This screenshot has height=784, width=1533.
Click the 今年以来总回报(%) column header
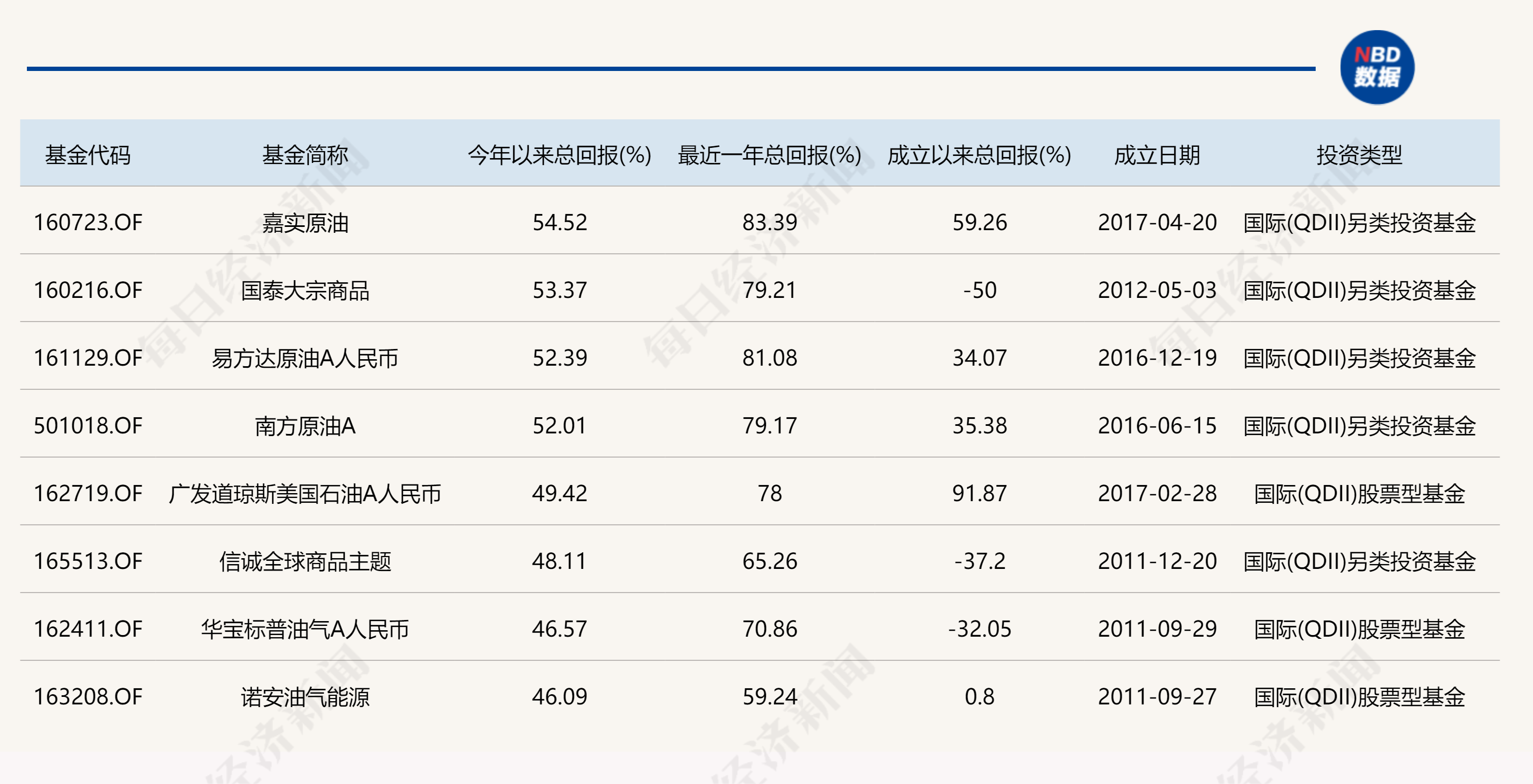click(x=559, y=155)
